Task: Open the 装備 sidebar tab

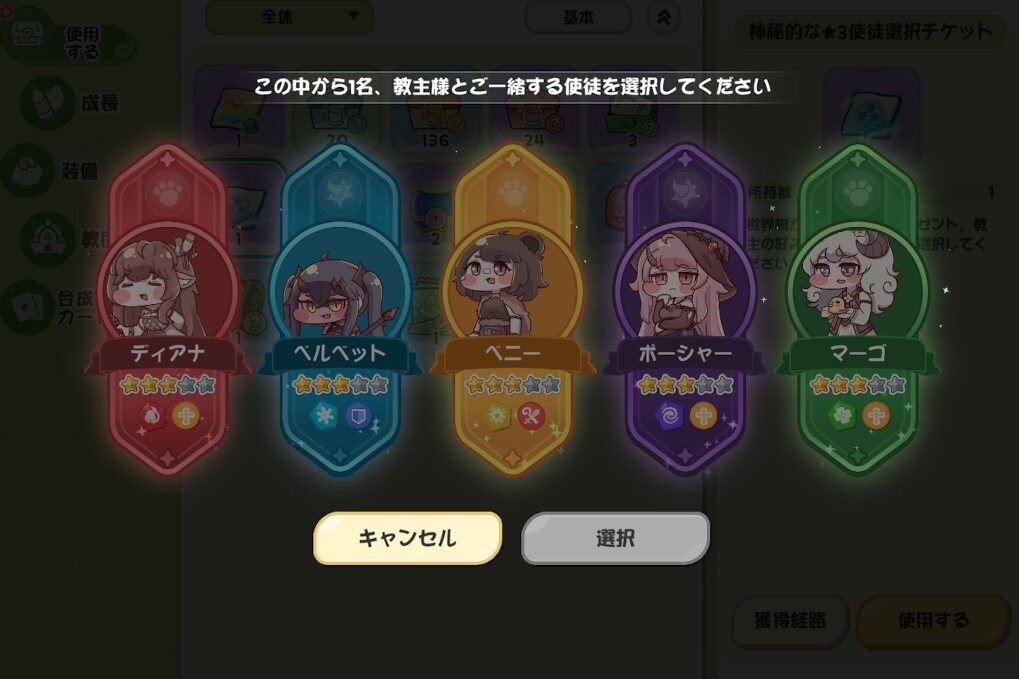Action: [52, 172]
